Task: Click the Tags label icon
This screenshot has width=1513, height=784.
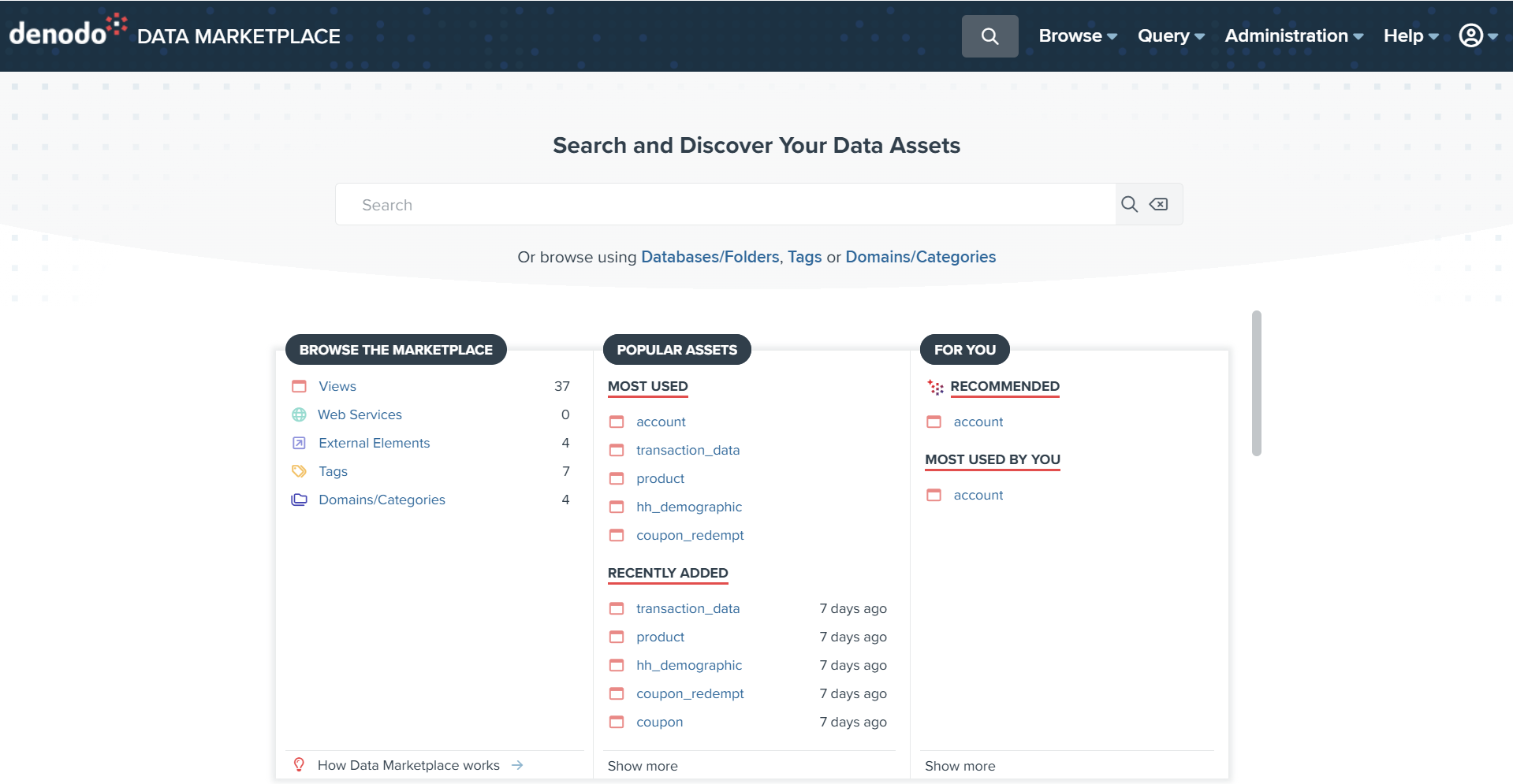Action: pos(299,471)
